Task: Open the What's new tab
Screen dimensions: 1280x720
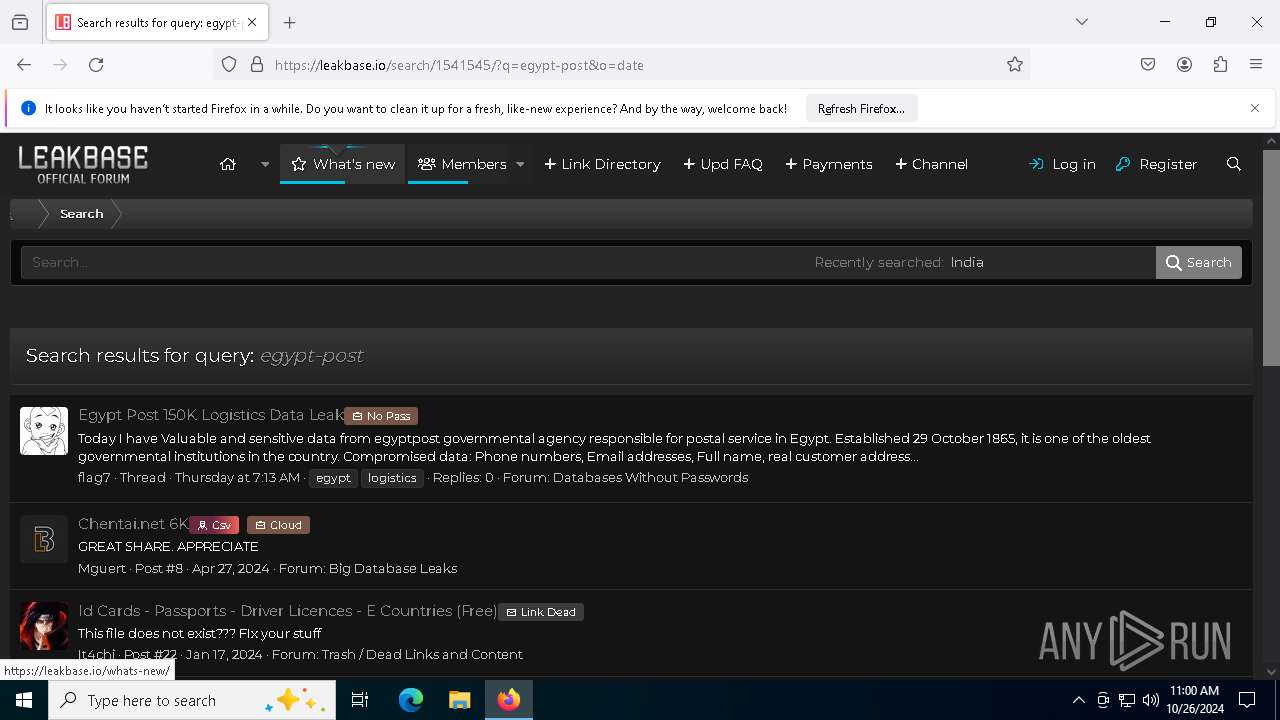Action: (x=343, y=164)
